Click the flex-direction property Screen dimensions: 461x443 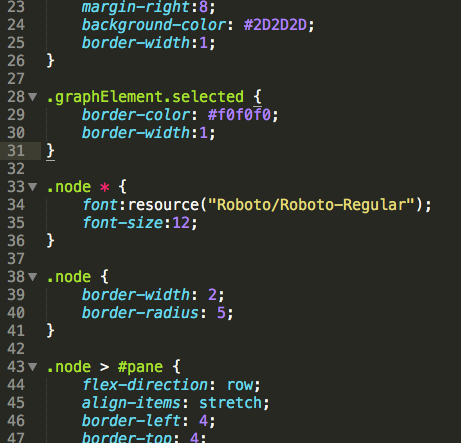[145, 385]
